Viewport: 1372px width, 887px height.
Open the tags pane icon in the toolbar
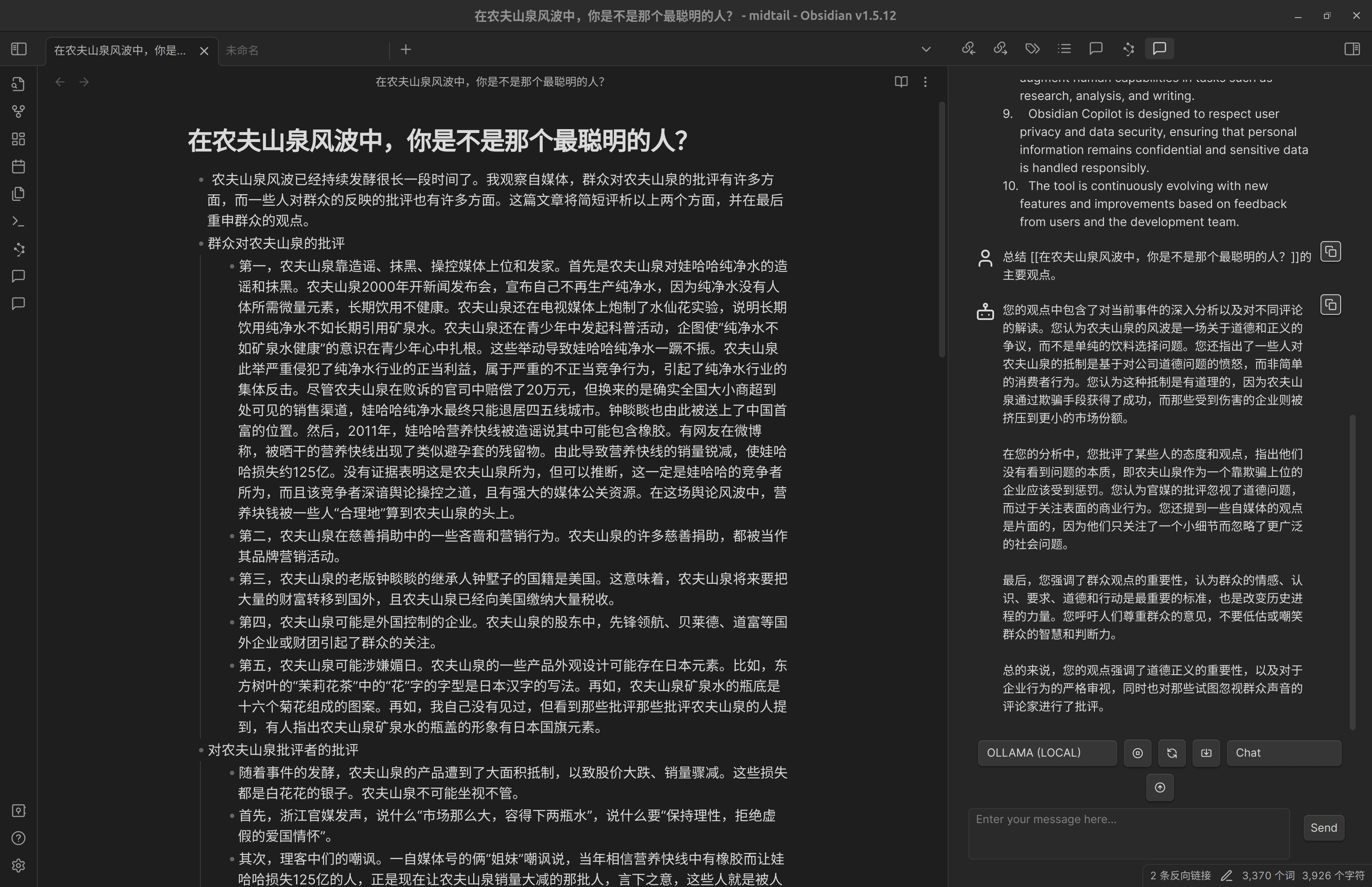point(1032,49)
